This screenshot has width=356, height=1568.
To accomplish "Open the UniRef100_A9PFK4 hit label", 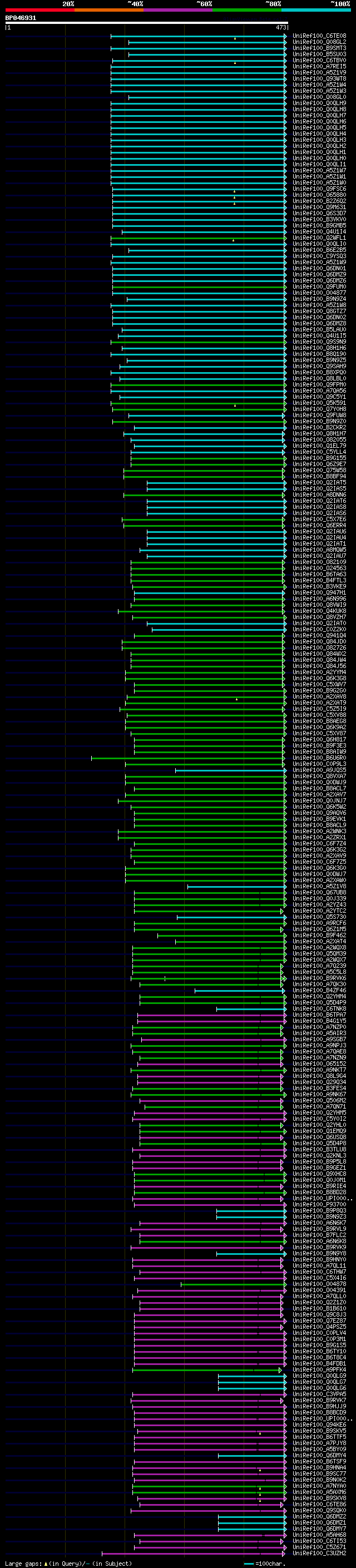I will click(319, 1370).
